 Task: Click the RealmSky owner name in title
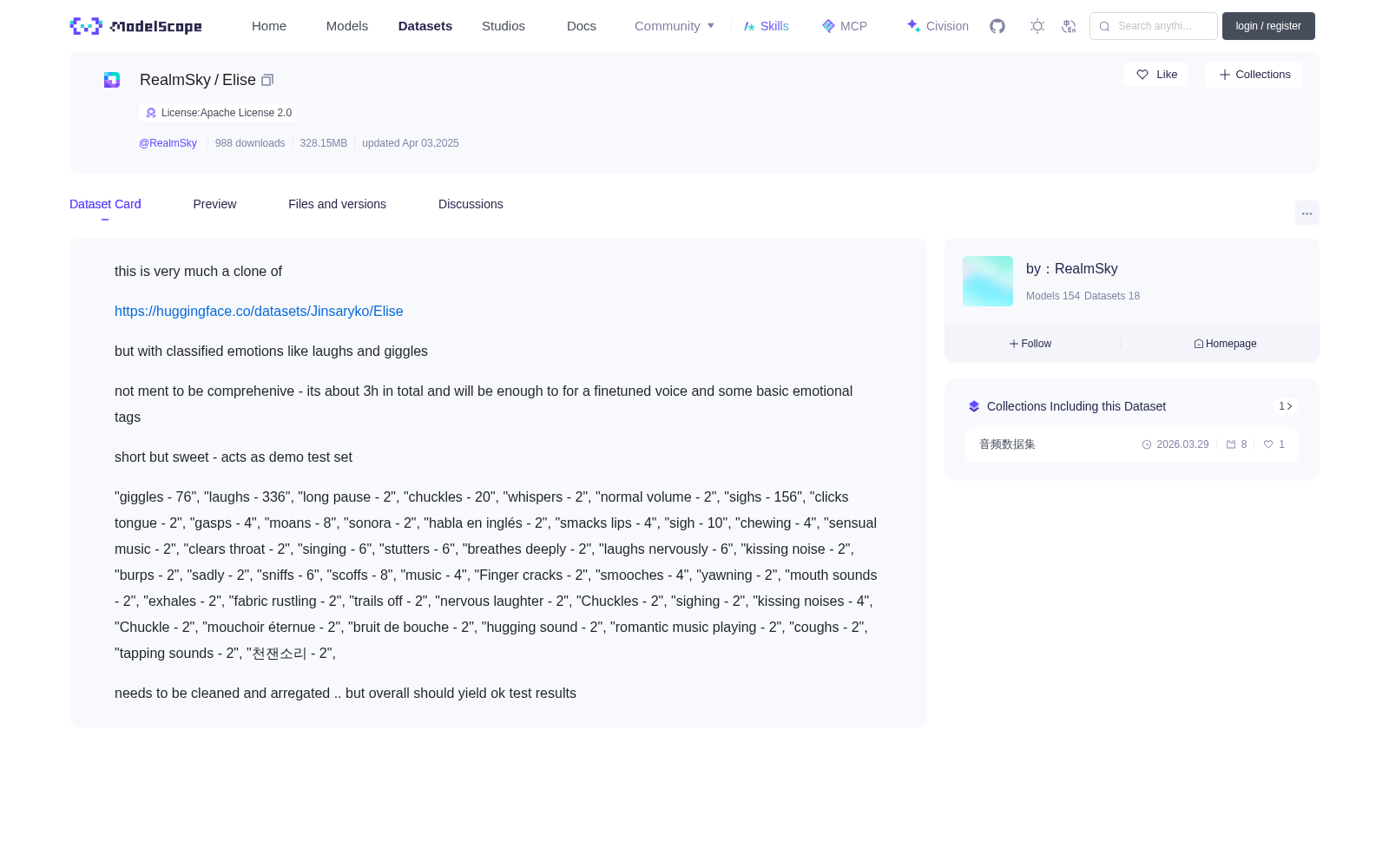tap(175, 80)
